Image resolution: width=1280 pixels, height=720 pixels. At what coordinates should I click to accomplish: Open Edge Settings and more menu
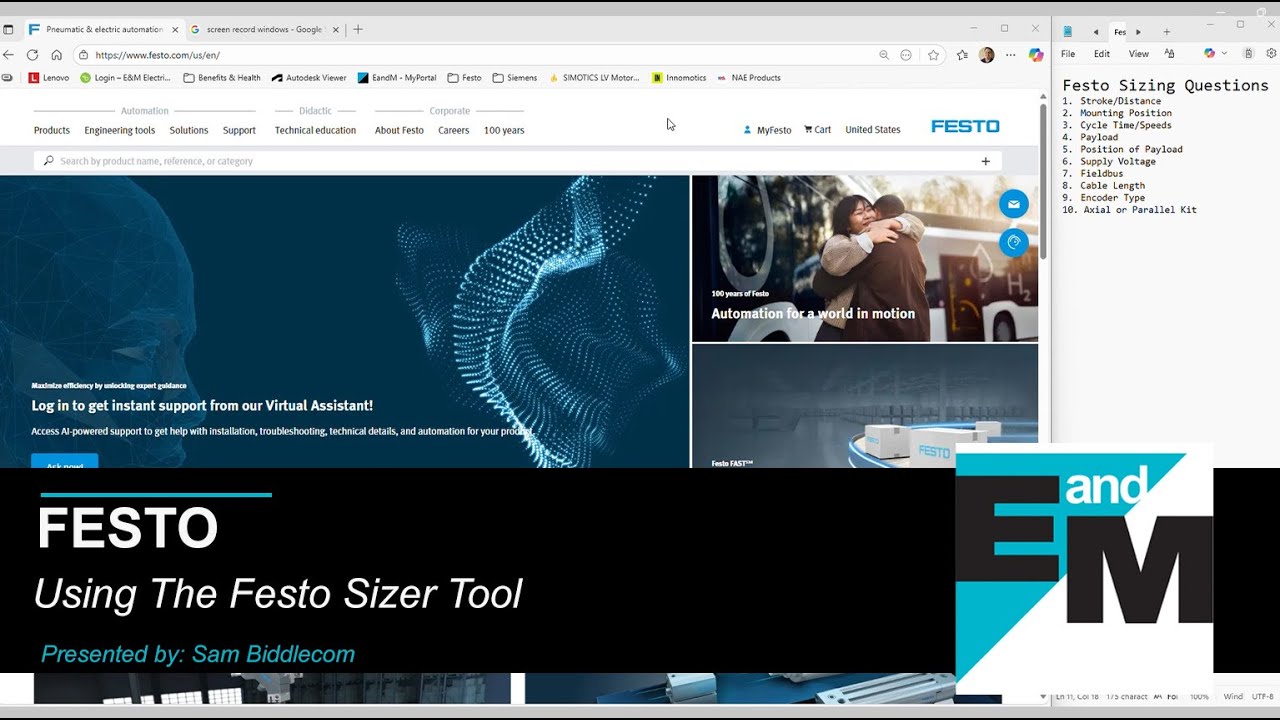point(1011,55)
